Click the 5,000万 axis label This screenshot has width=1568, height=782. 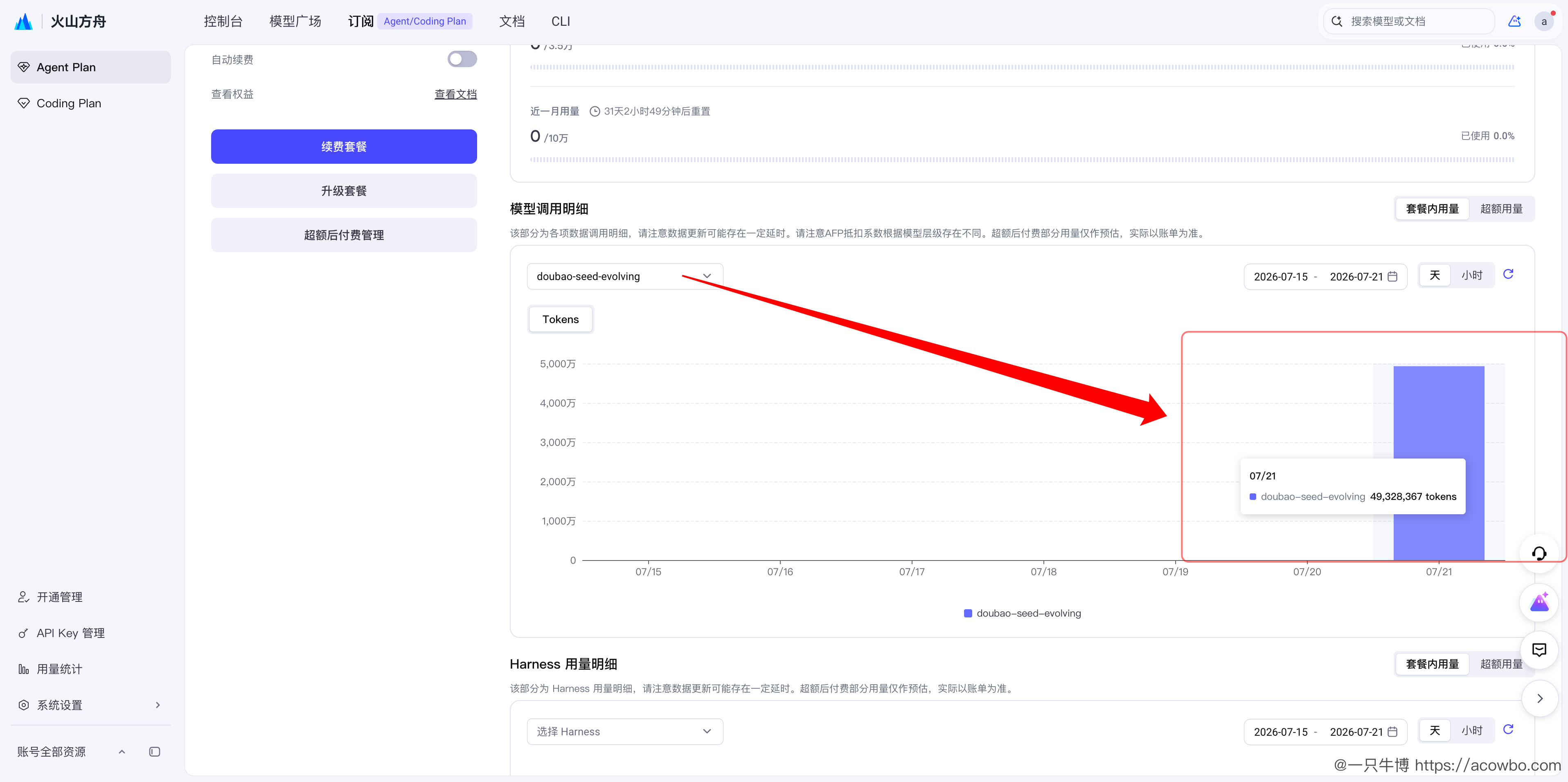(x=557, y=364)
